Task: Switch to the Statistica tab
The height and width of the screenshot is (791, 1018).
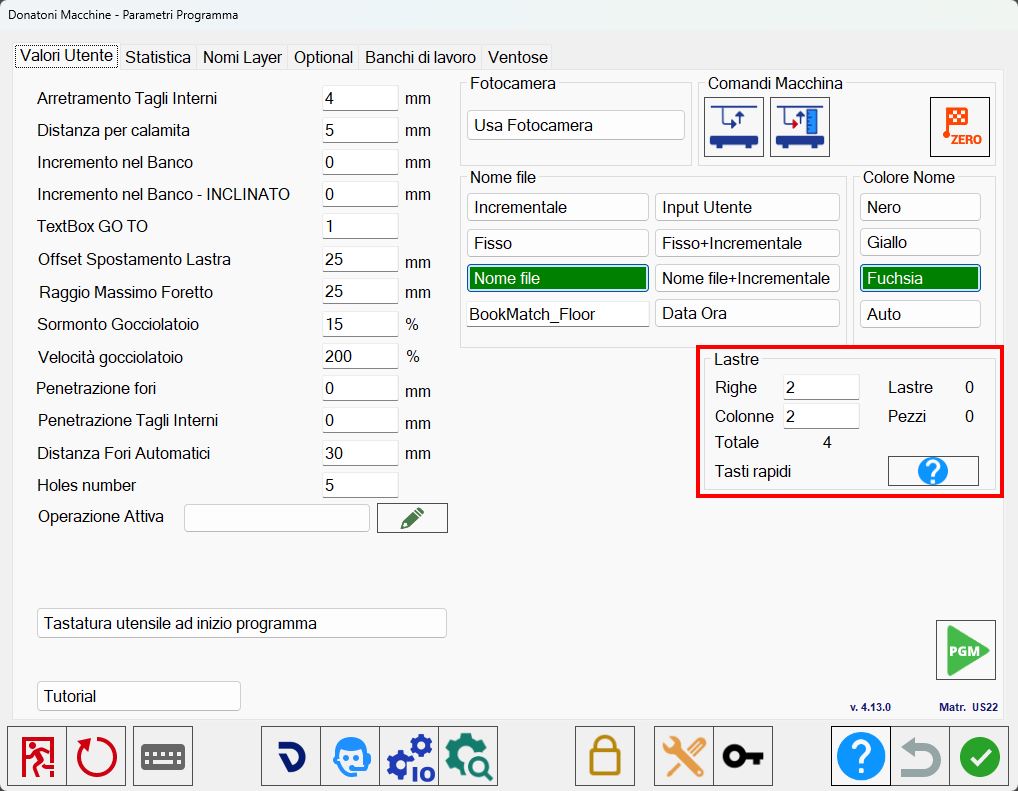Action: coord(158,57)
